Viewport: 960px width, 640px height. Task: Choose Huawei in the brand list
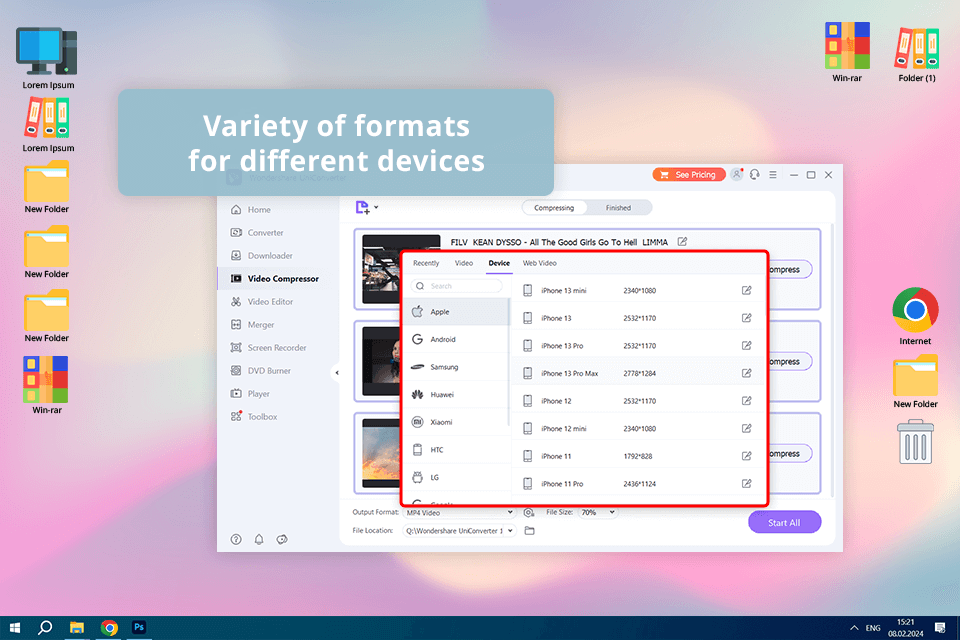pyautogui.click(x=457, y=394)
